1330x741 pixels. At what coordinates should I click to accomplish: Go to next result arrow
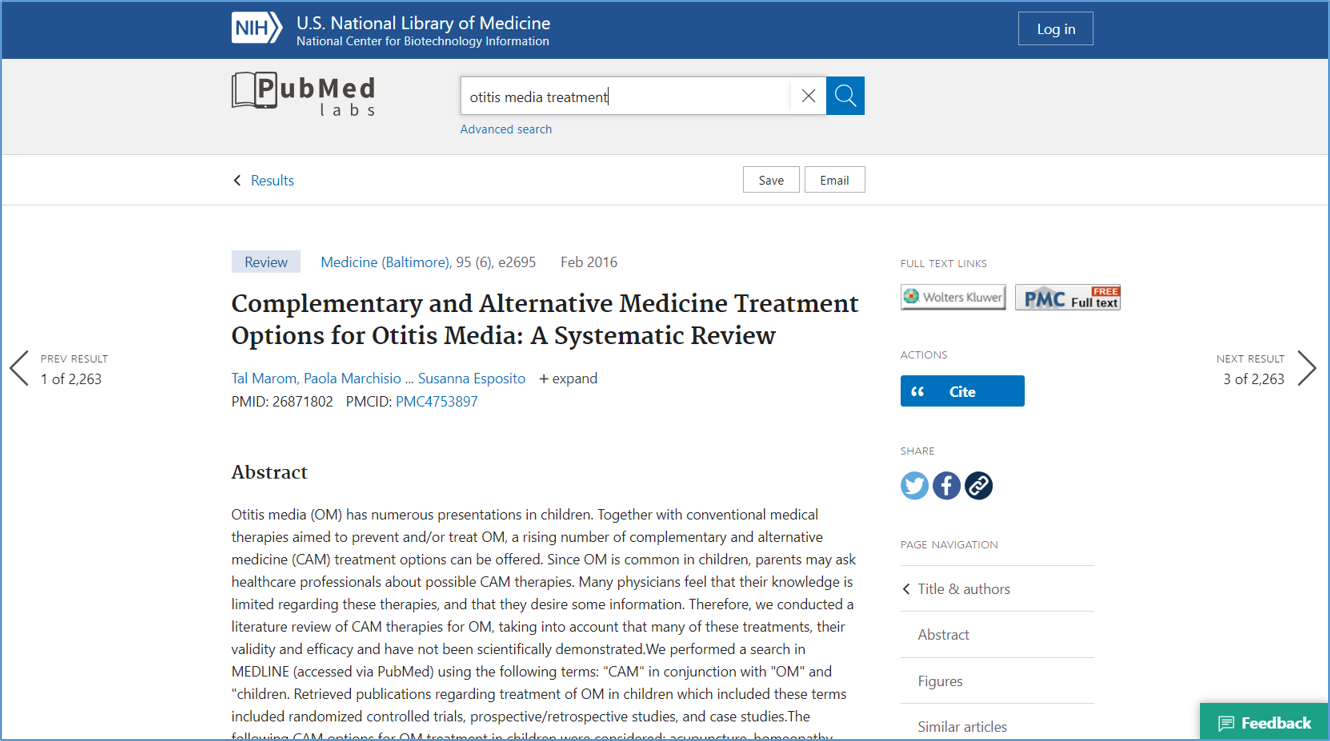[1307, 368]
